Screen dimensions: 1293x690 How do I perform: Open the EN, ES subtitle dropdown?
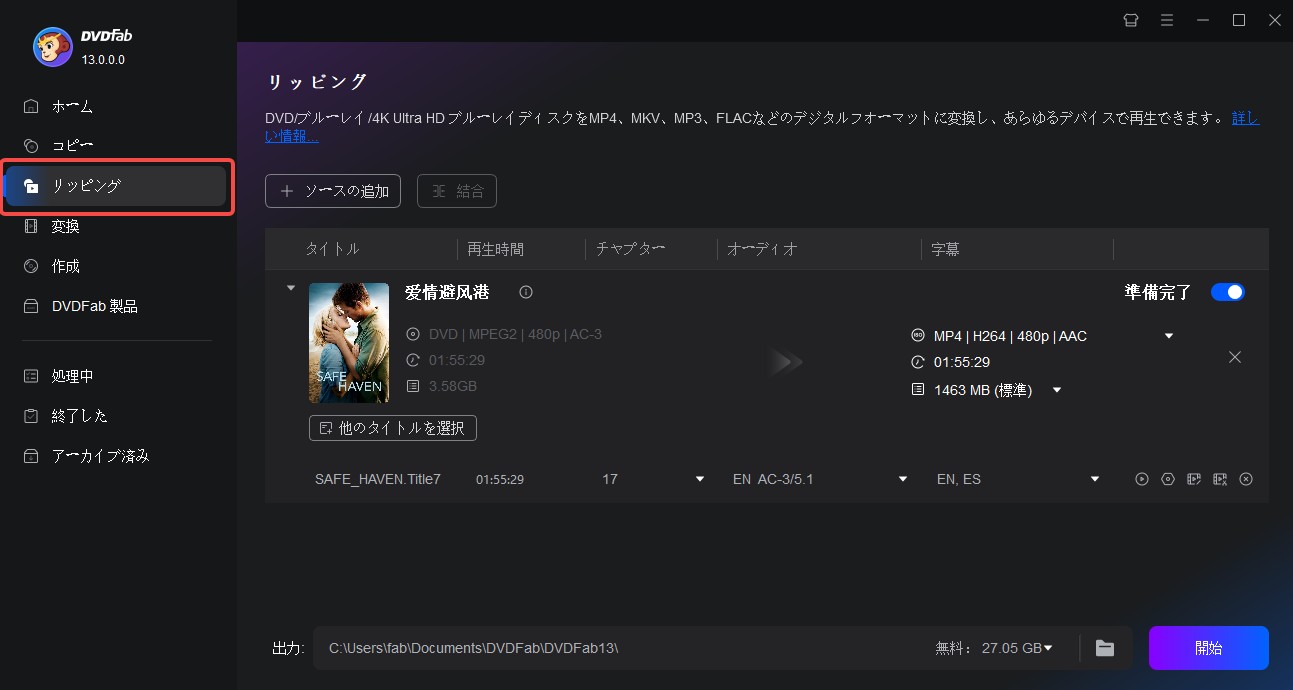(x=1094, y=479)
